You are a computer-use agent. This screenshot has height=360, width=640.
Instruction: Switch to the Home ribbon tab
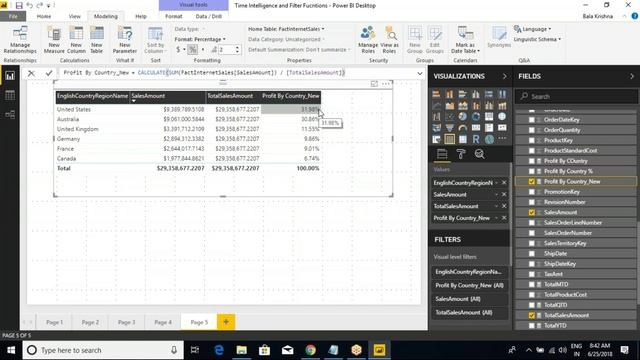[44, 16]
